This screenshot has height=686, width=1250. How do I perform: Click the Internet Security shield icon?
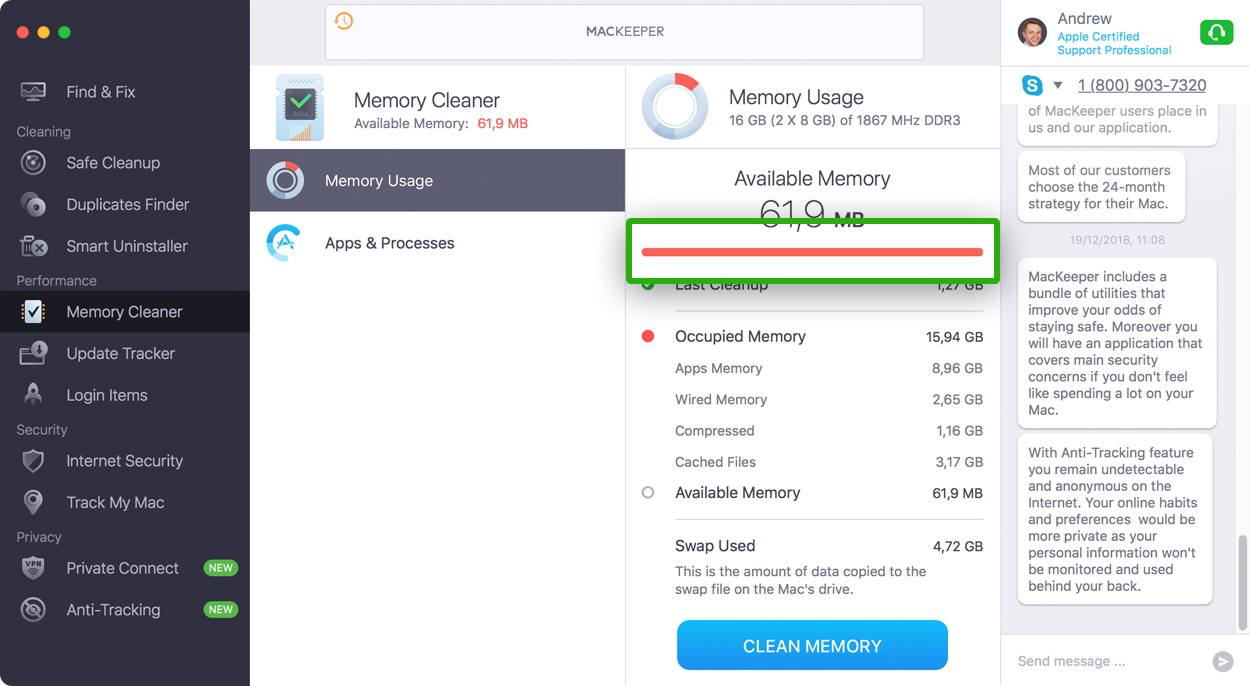[33, 461]
